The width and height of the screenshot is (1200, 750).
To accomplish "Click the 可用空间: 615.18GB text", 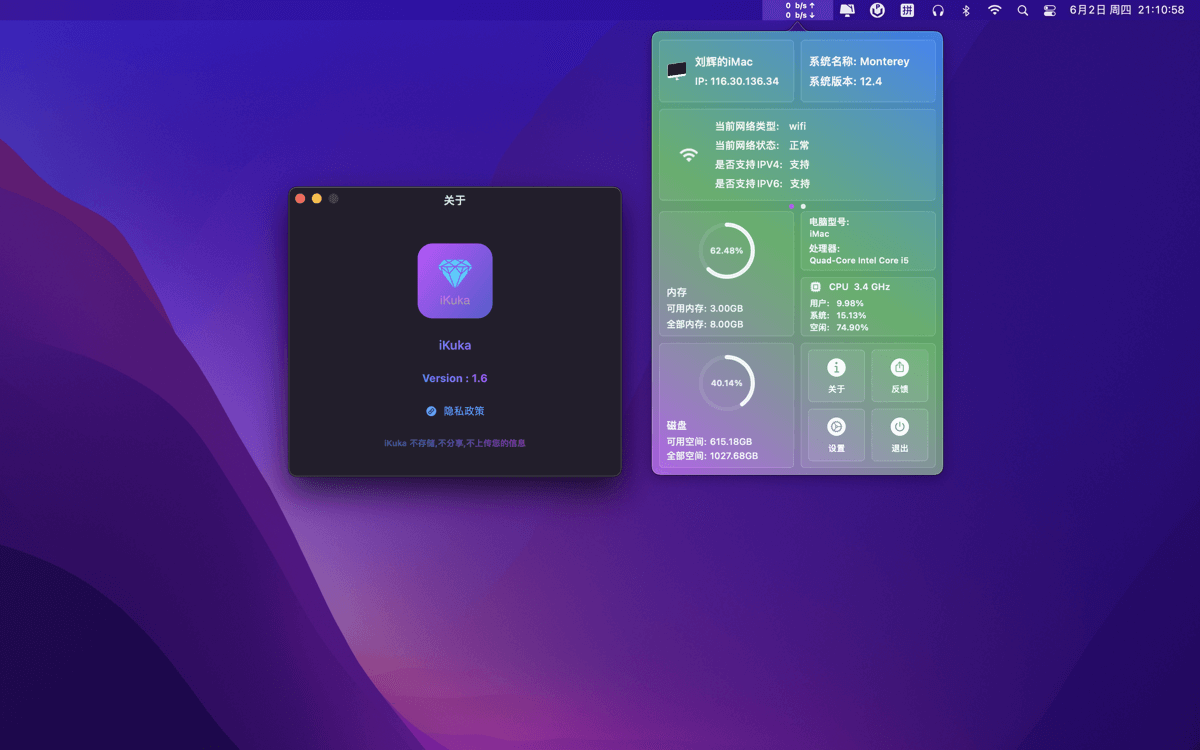I will (x=709, y=441).
